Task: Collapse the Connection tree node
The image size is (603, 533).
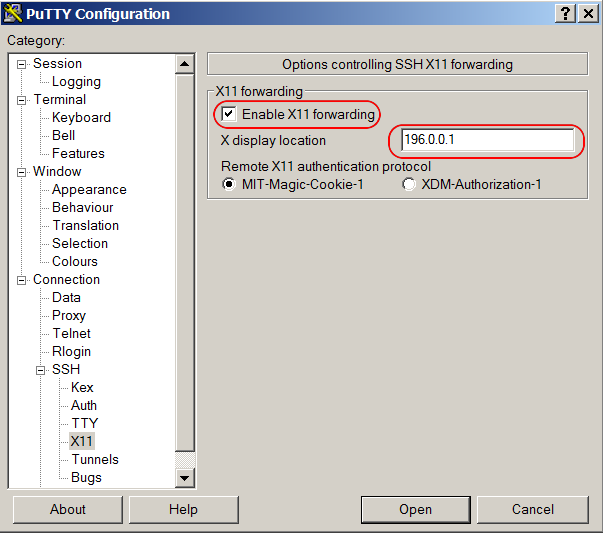Action: tap(22, 280)
